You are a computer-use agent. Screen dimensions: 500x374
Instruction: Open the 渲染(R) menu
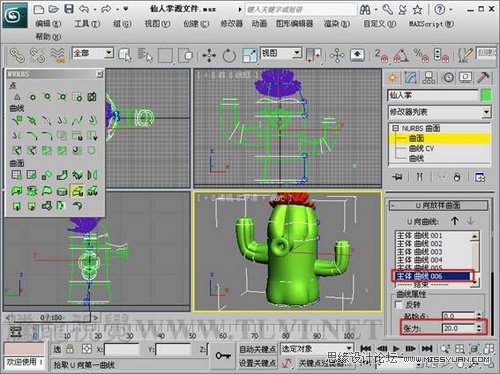point(337,24)
